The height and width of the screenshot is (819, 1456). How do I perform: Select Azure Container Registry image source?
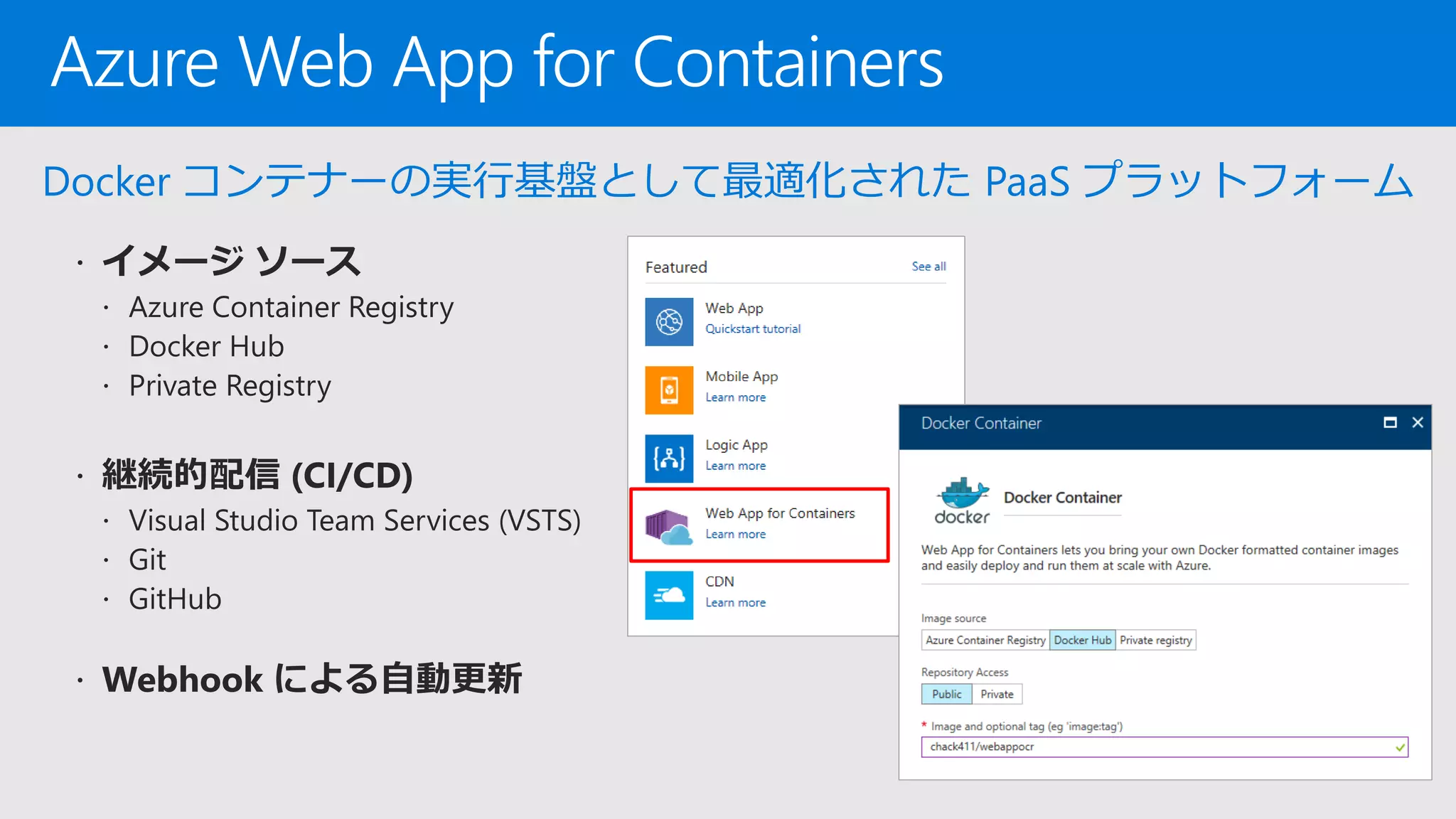point(985,640)
